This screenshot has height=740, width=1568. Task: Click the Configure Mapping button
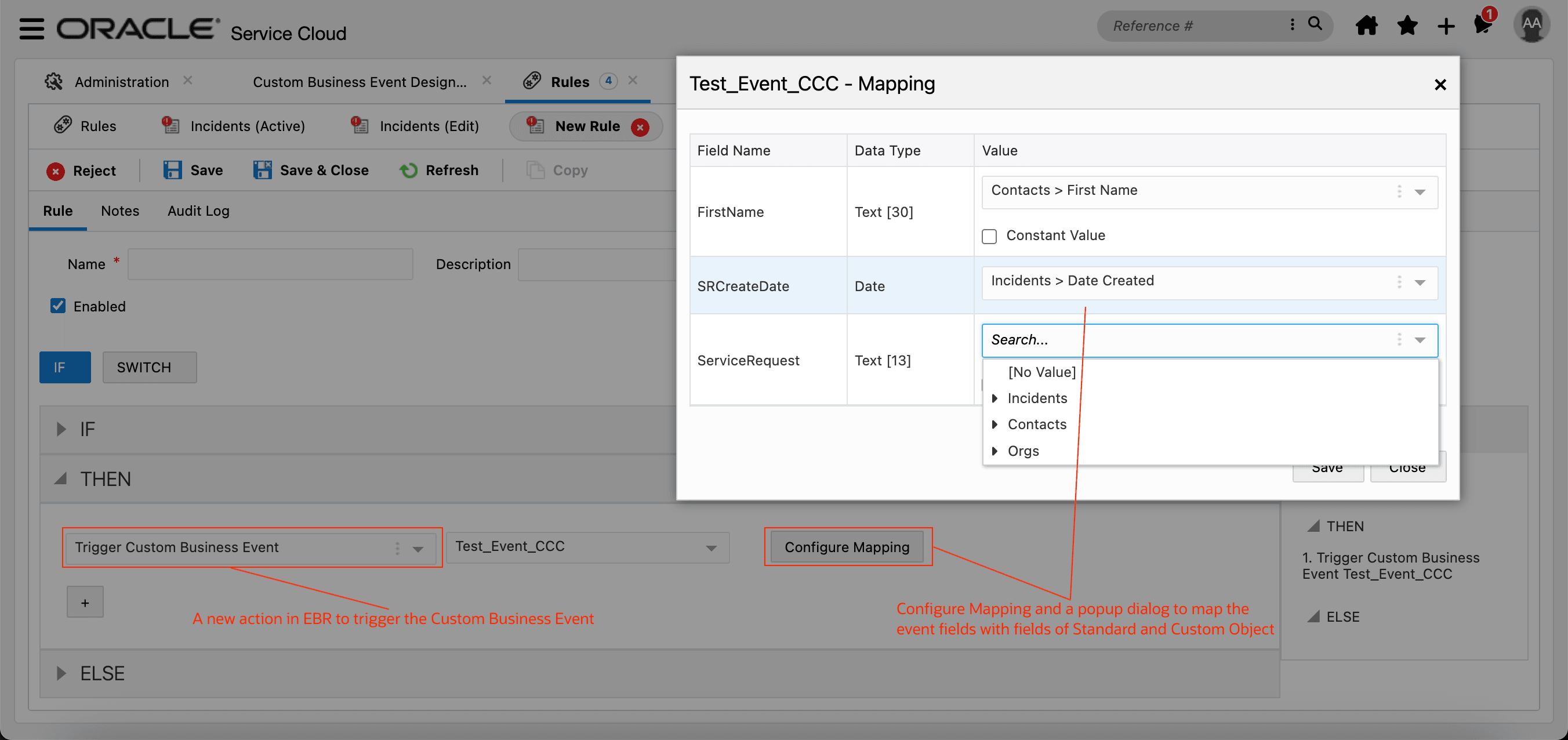coord(846,547)
